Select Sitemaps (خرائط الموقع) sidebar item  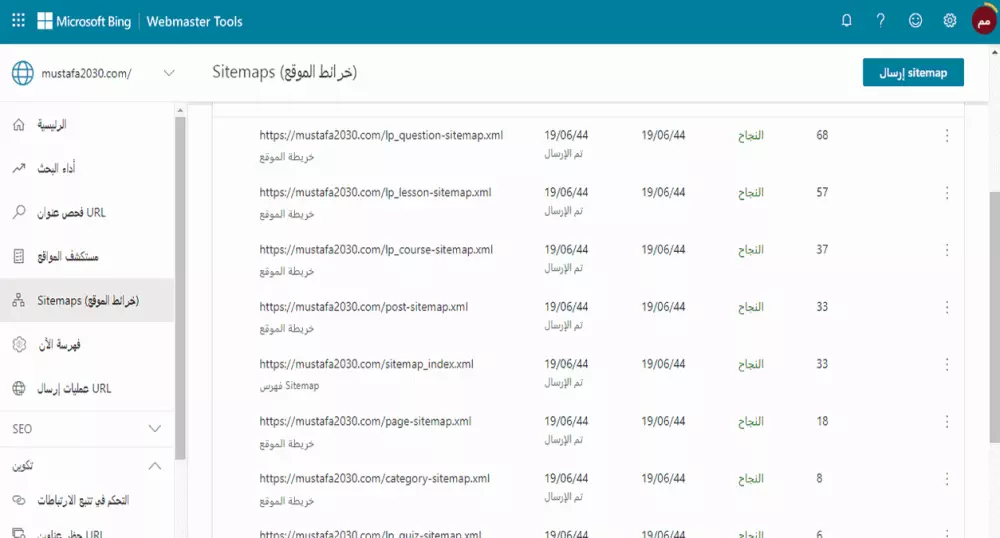pyautogui.click(x=87, y=300)
